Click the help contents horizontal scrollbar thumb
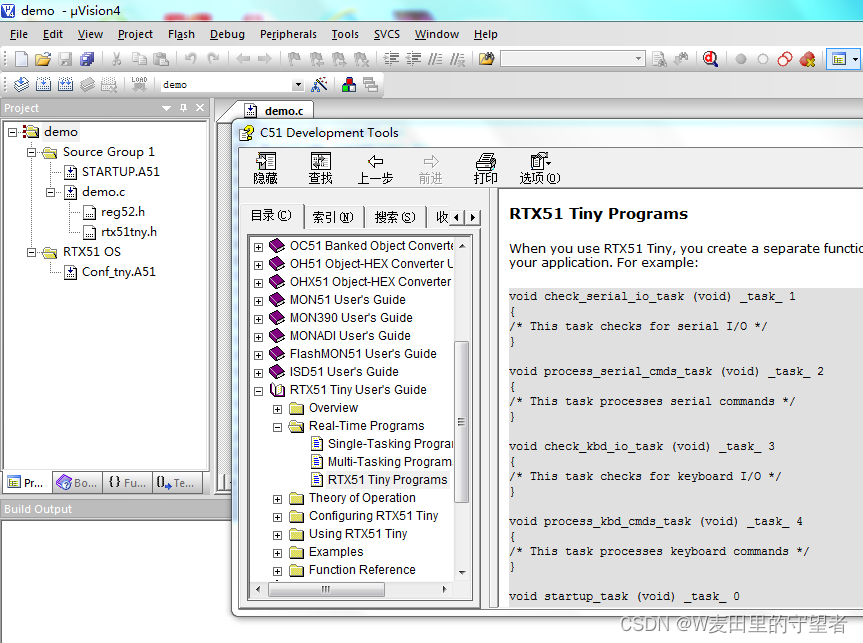The image size is (863, 643). (326, 590)
